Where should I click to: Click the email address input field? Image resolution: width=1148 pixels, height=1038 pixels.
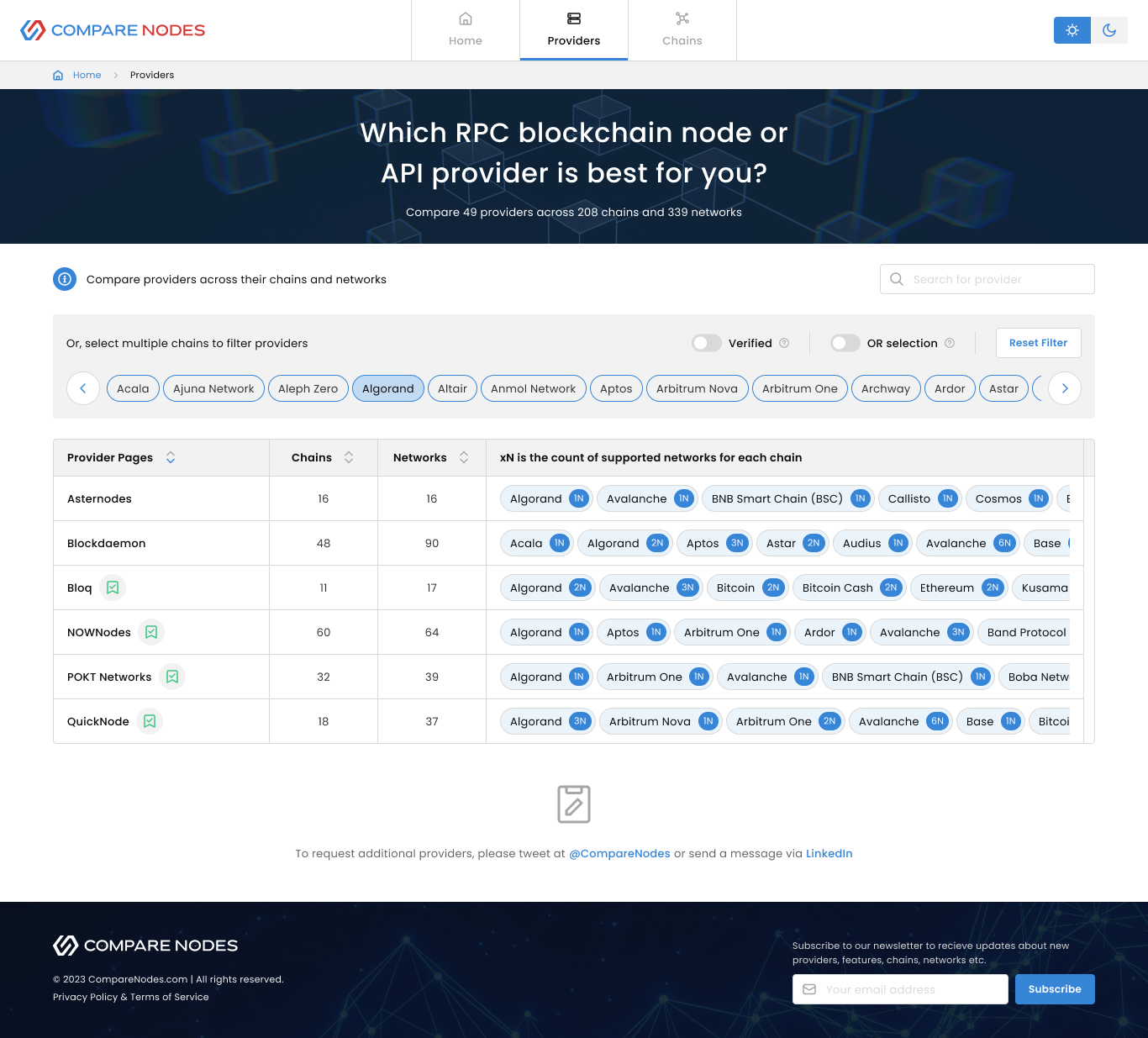tap(900, 989)
